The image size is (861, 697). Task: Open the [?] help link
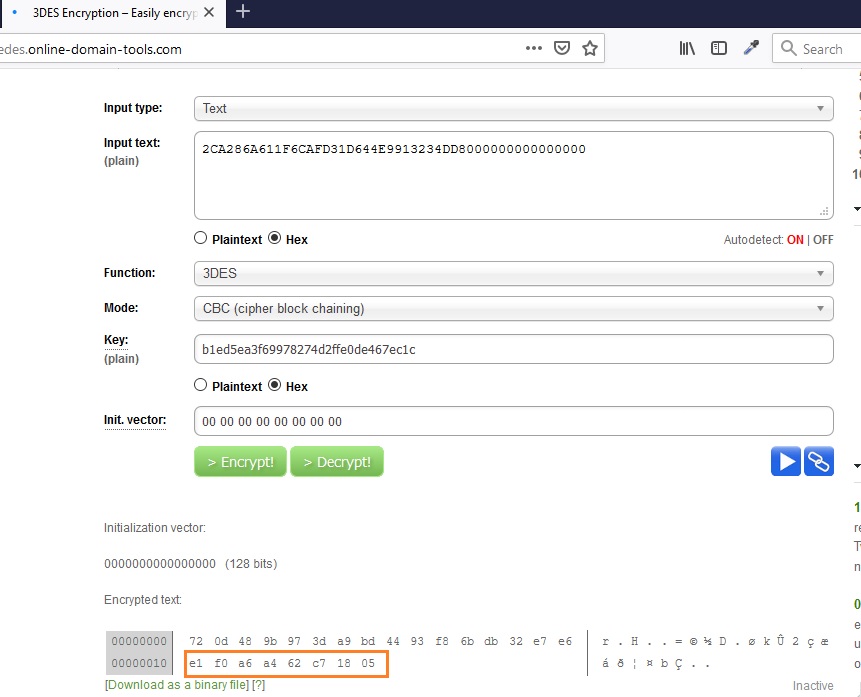tap(258, 685)
